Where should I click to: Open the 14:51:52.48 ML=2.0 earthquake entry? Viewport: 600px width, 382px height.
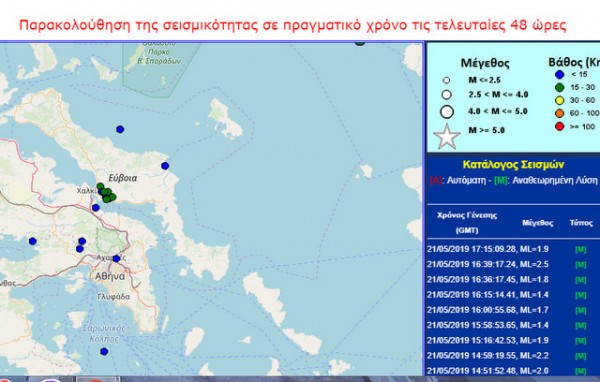click(488, 371)
